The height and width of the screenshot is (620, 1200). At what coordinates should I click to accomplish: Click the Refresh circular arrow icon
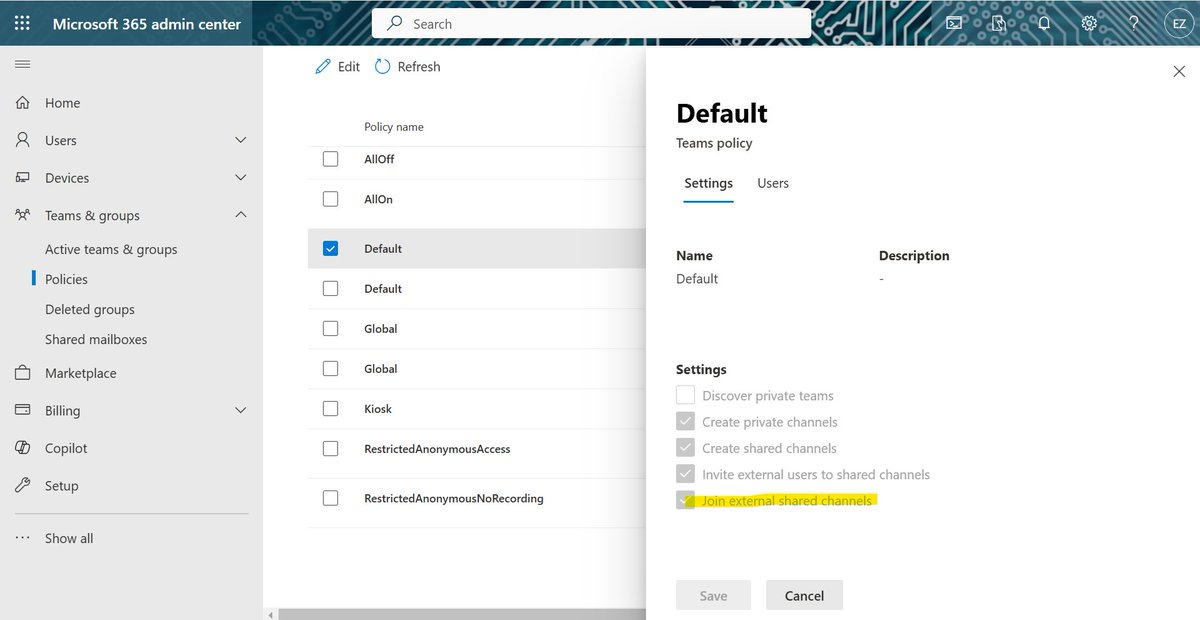pos(382,66)
